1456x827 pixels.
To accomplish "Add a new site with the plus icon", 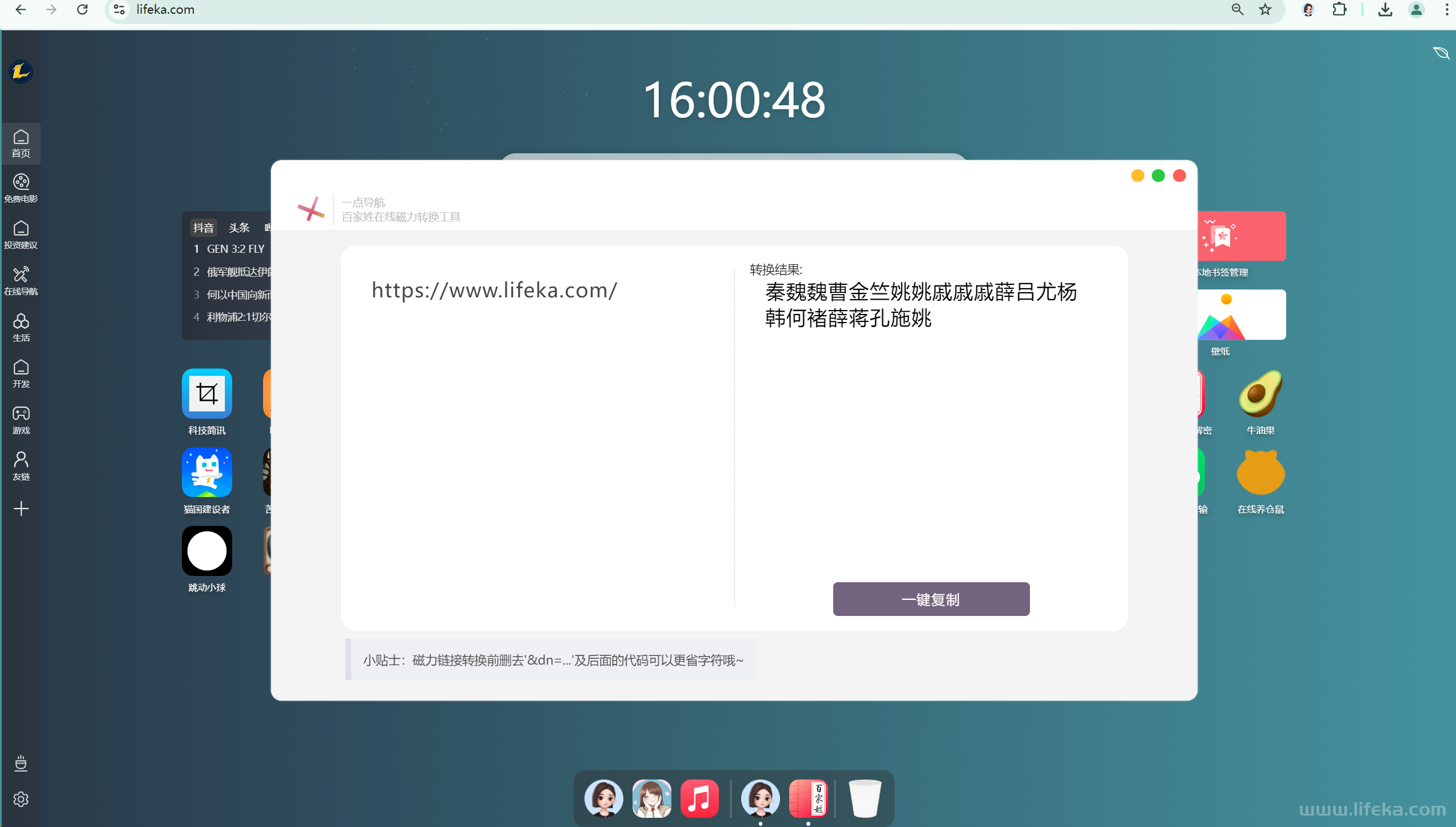I will point(21,508).
